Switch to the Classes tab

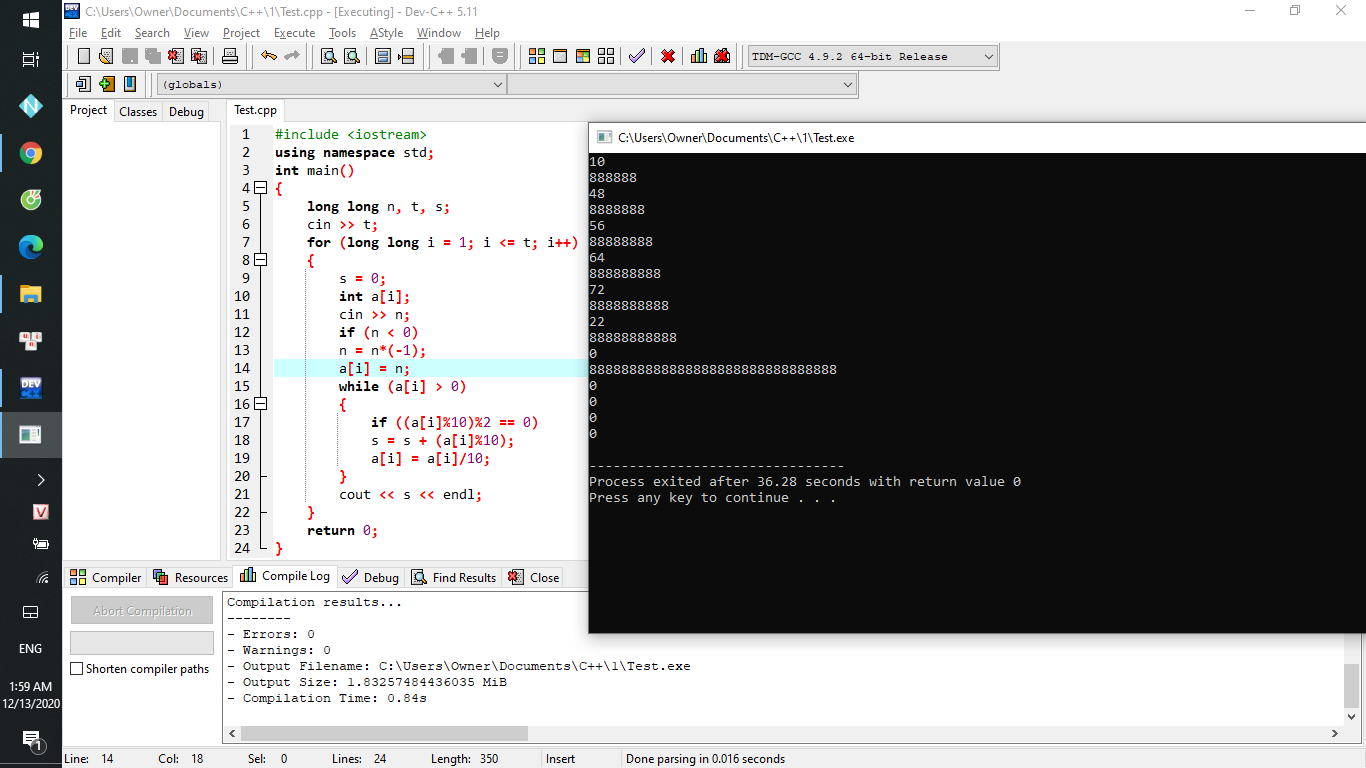click(138, 112)
